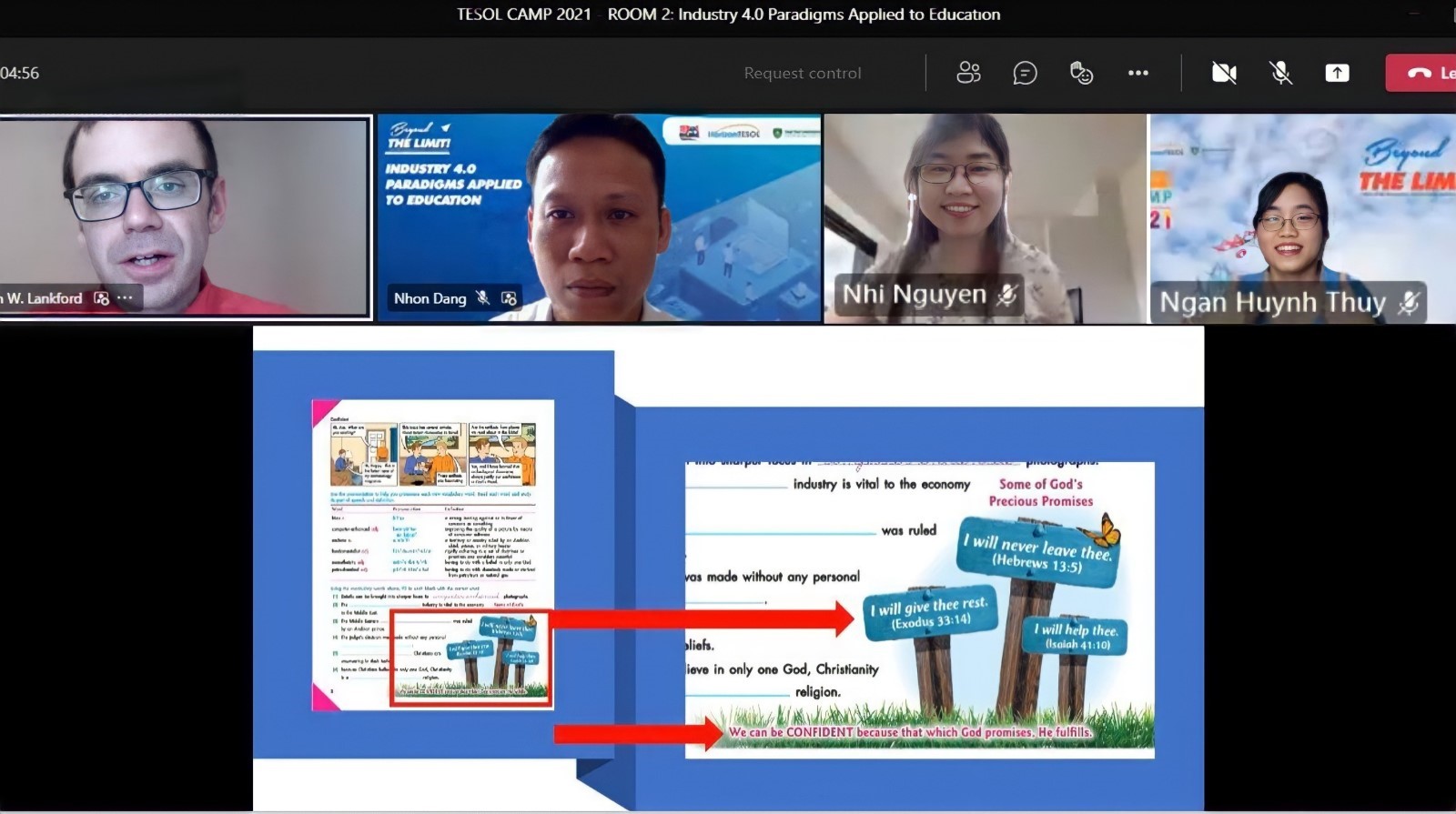Open the More actions ellipsis menu
The height and width of the screenshot is (814, 1456).
[x=1137, y=73]
